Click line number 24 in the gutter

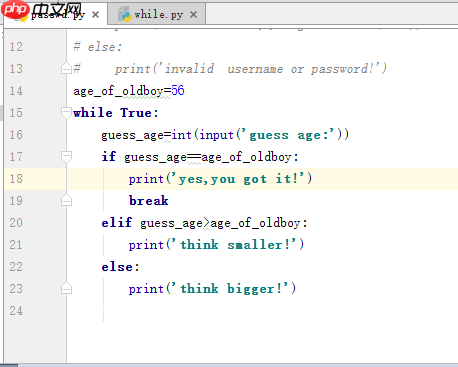(16, 311)
